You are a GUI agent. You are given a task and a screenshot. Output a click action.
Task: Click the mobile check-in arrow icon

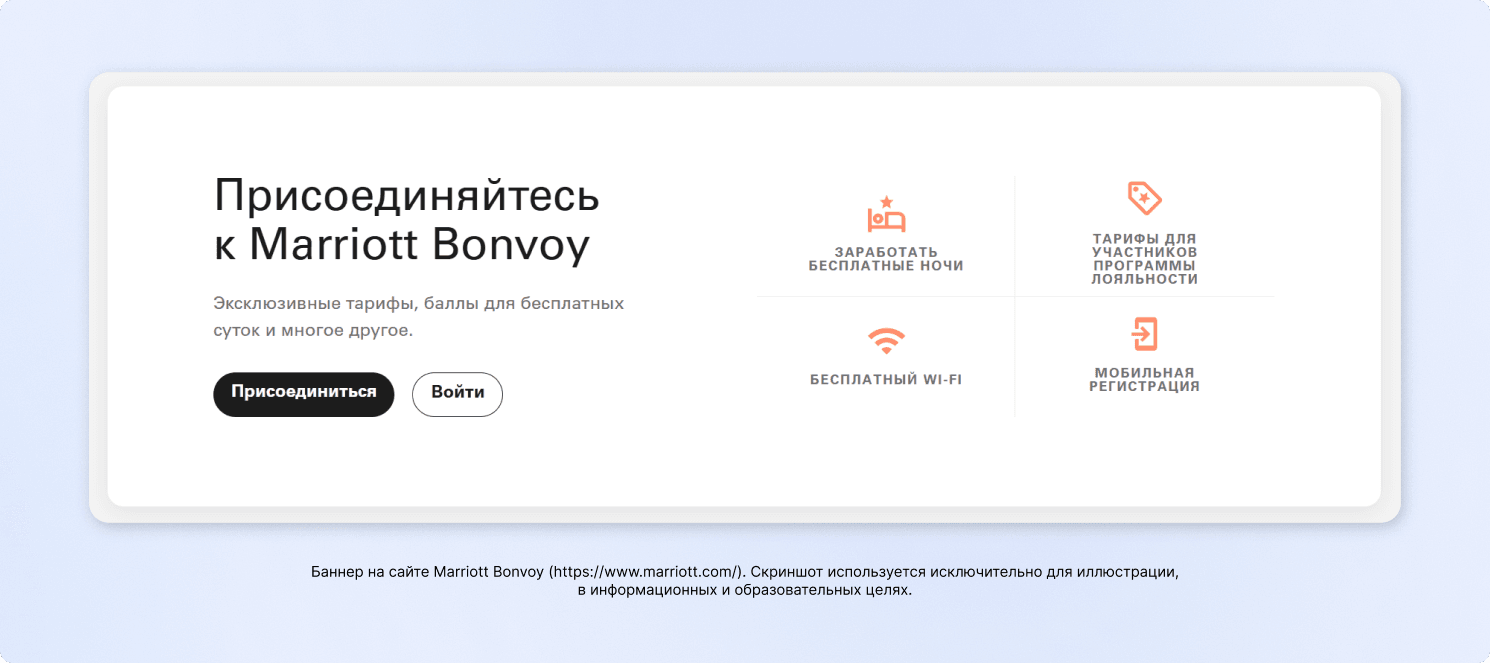click(1144, 334)
